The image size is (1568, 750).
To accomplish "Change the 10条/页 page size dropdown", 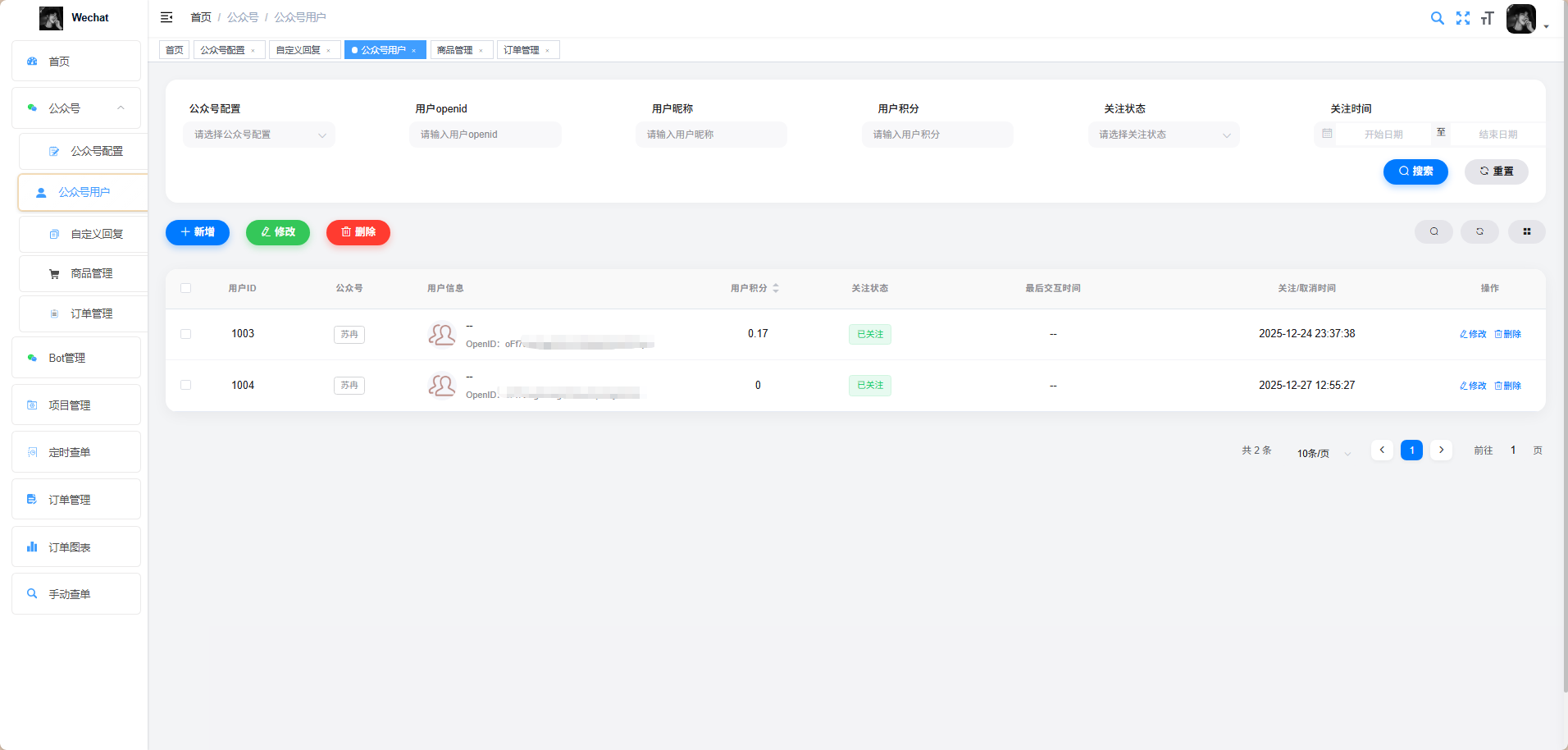I will point(1322,453).
